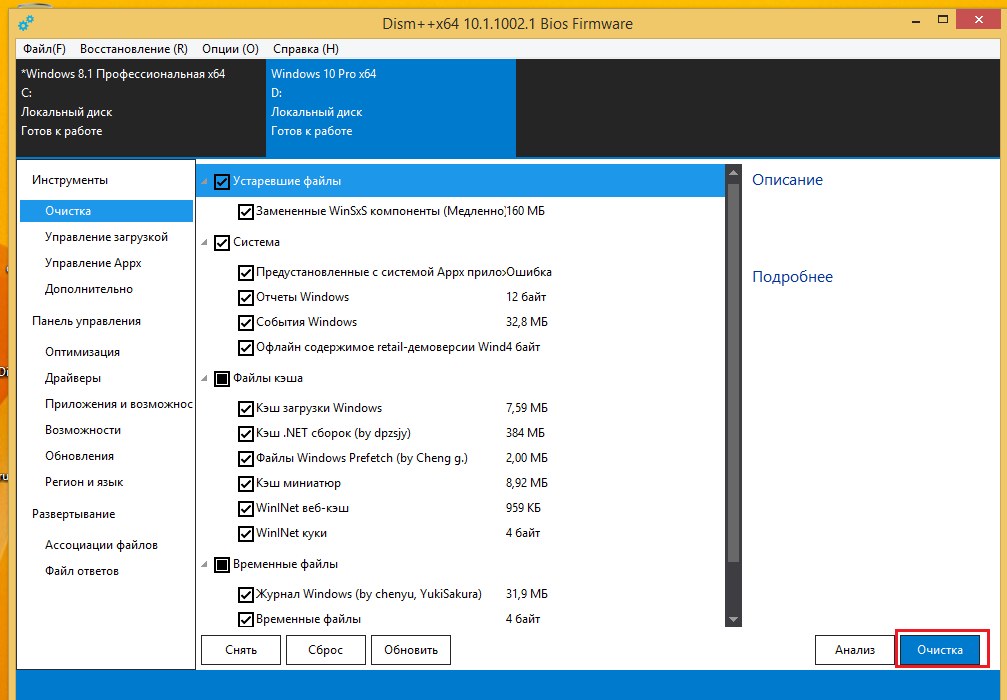The image size is (1007, 700).
Task: Uncheck Журнал Windows checkbox
Action: [x=245, y=595]
